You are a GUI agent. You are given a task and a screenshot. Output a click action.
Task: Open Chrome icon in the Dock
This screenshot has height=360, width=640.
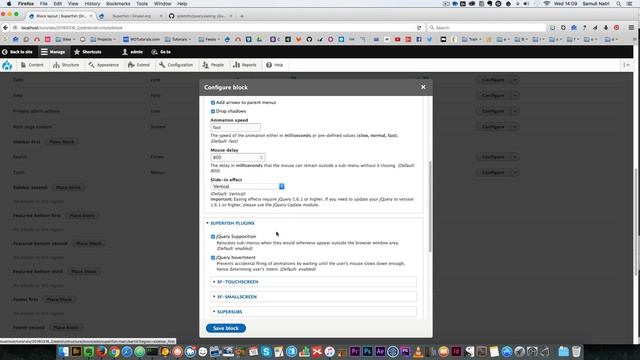(114, 351)
